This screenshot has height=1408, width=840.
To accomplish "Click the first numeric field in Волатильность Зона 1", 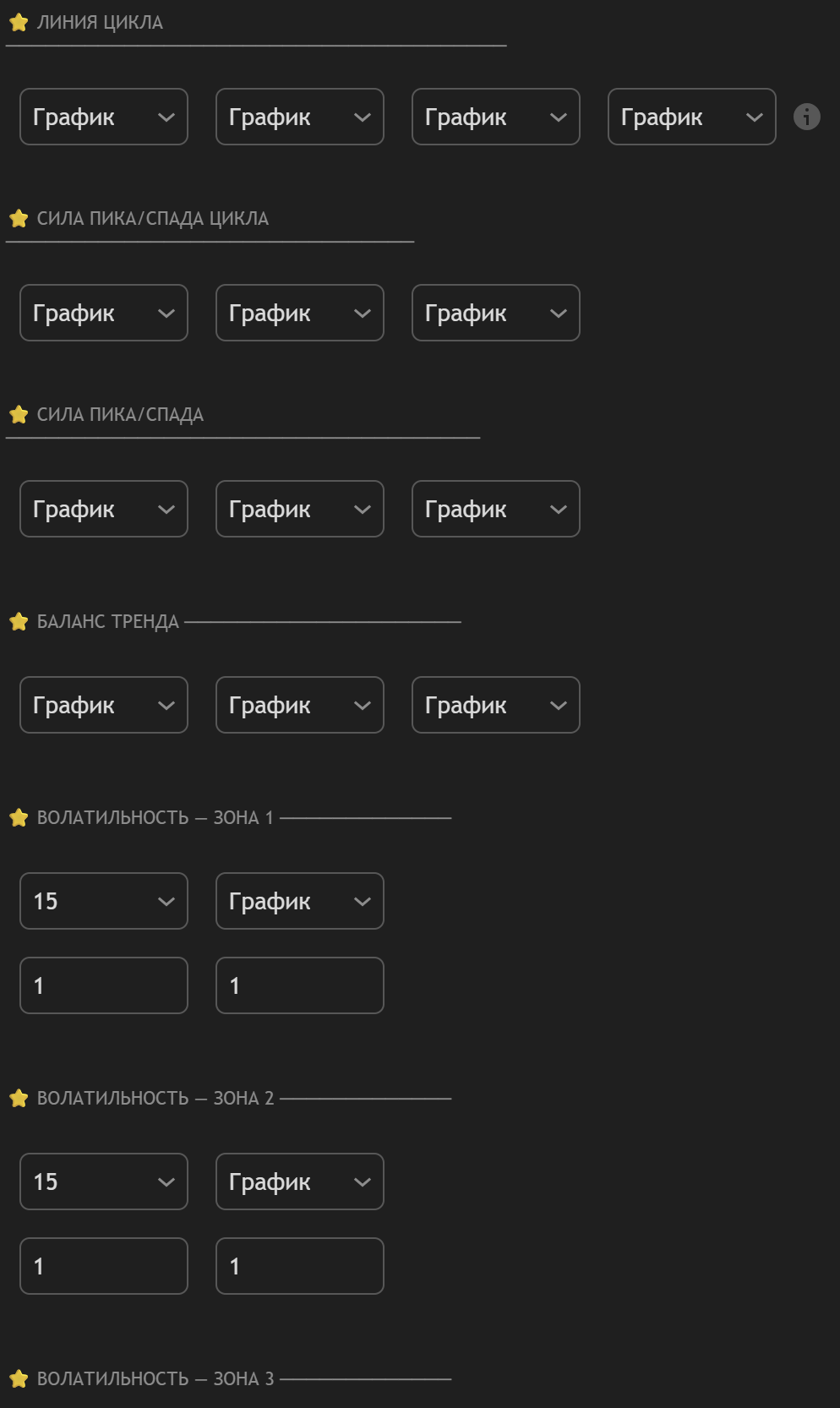I will pyautogui.click(x=104, y=985).
